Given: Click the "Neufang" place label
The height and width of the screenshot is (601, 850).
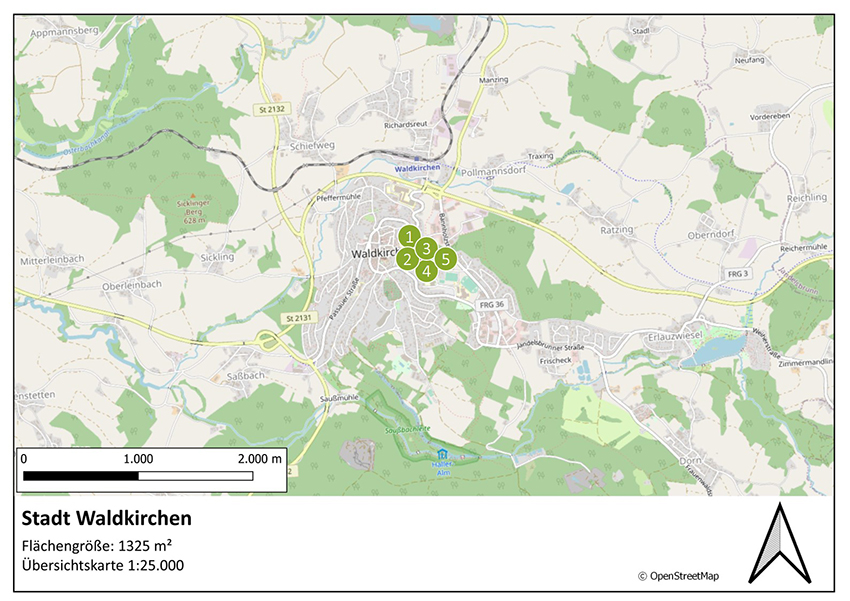Looking at the screenshot, I should [749, 60].
